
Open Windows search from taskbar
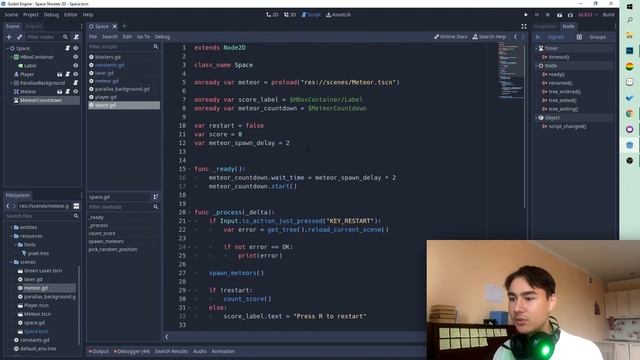[x=629, y=20]
